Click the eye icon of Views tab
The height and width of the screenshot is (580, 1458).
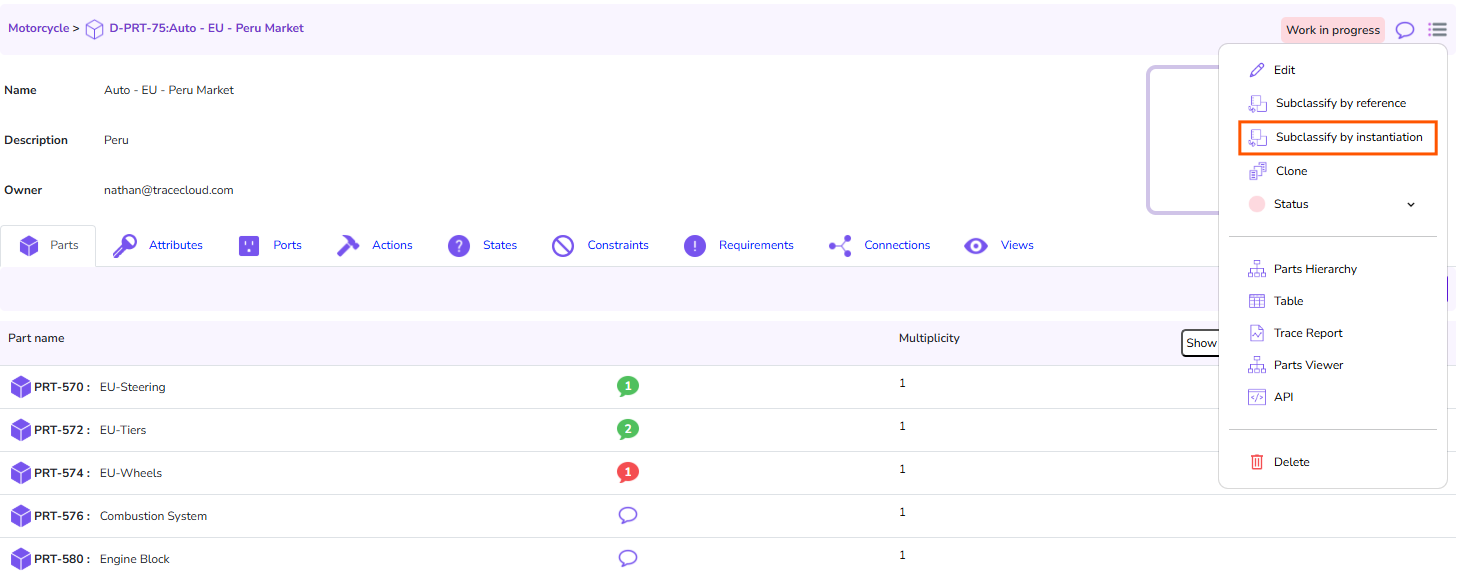(x=976, y=245)
